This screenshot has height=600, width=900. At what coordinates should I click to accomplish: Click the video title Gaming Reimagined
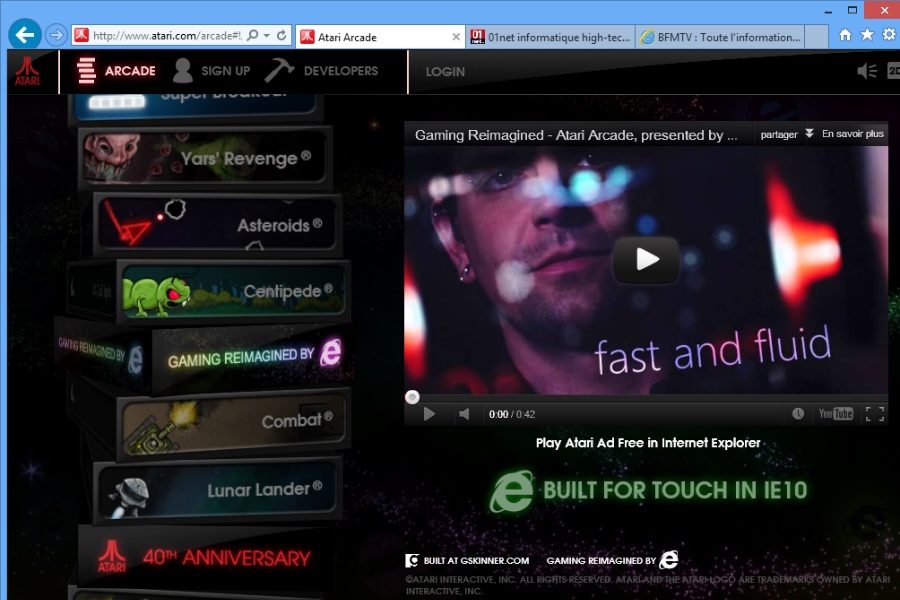[x=576, y=135]
